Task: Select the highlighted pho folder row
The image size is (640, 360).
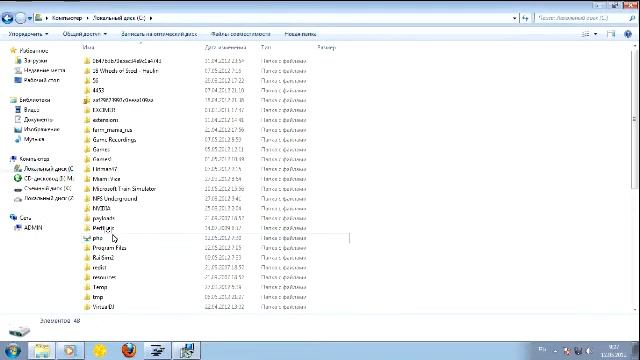Action: [216, 238]
